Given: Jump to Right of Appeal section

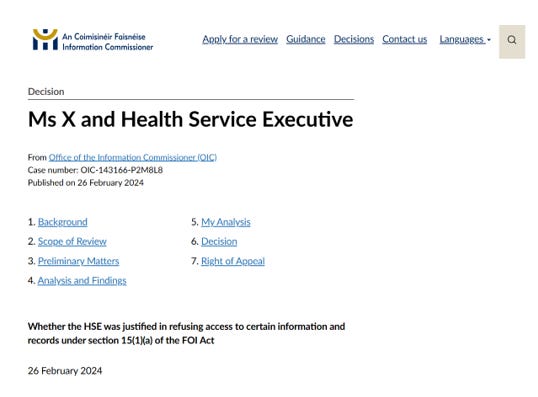Looking at the screenshot, I should (233, 261).
